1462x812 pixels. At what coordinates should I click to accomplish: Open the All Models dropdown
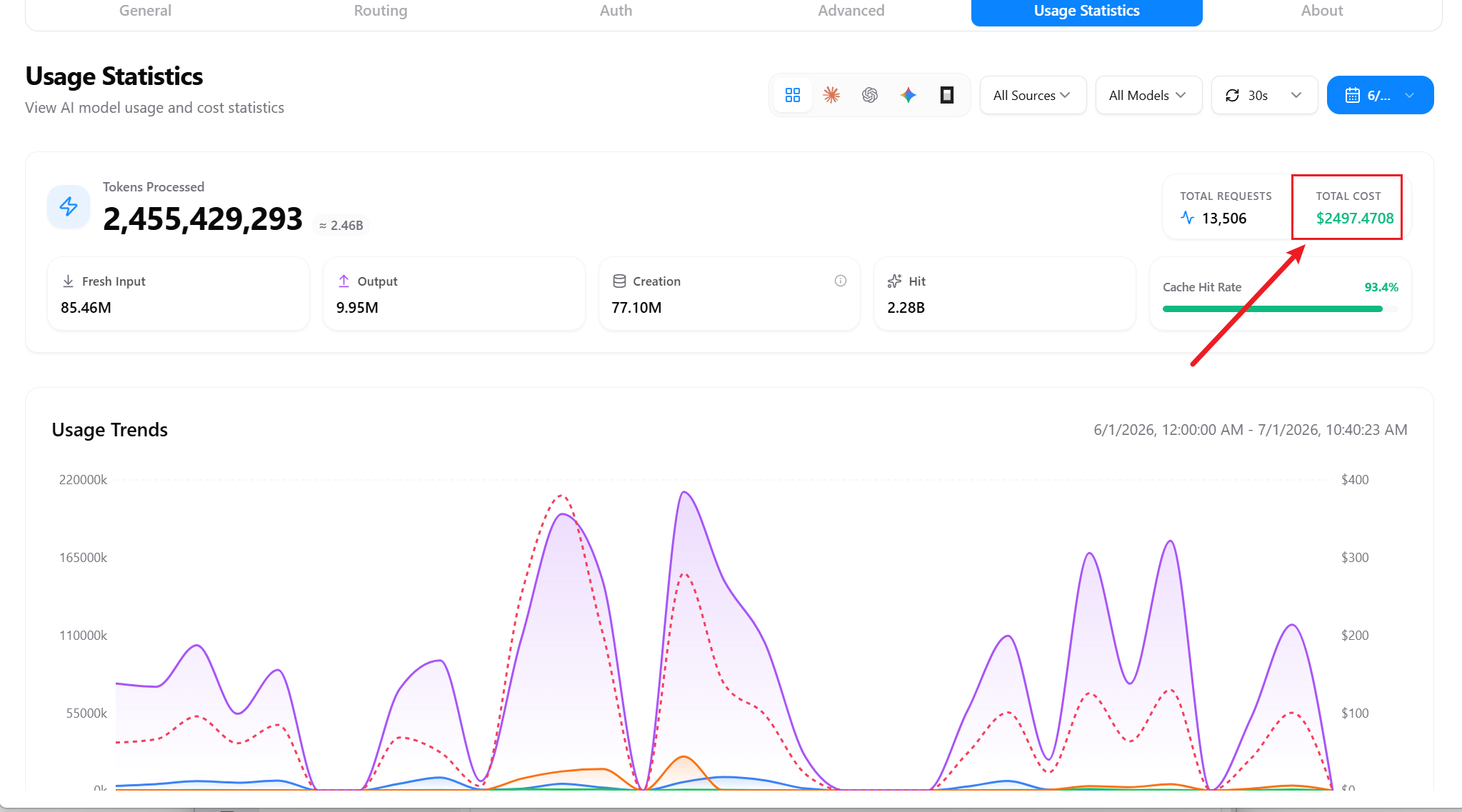1148,95
